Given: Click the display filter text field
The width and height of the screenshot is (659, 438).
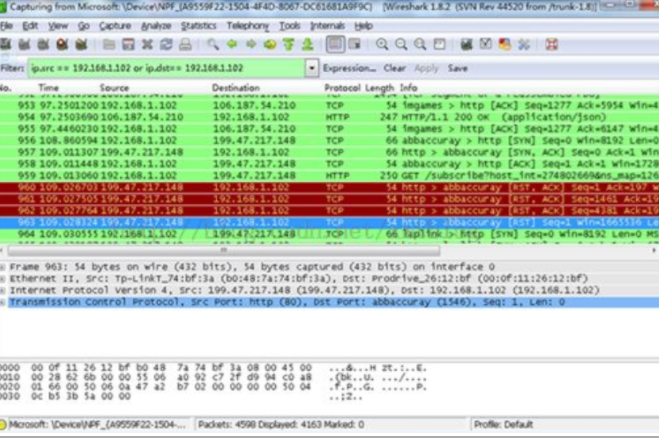Looking at the screenshot, I should [x=166, y=68].
